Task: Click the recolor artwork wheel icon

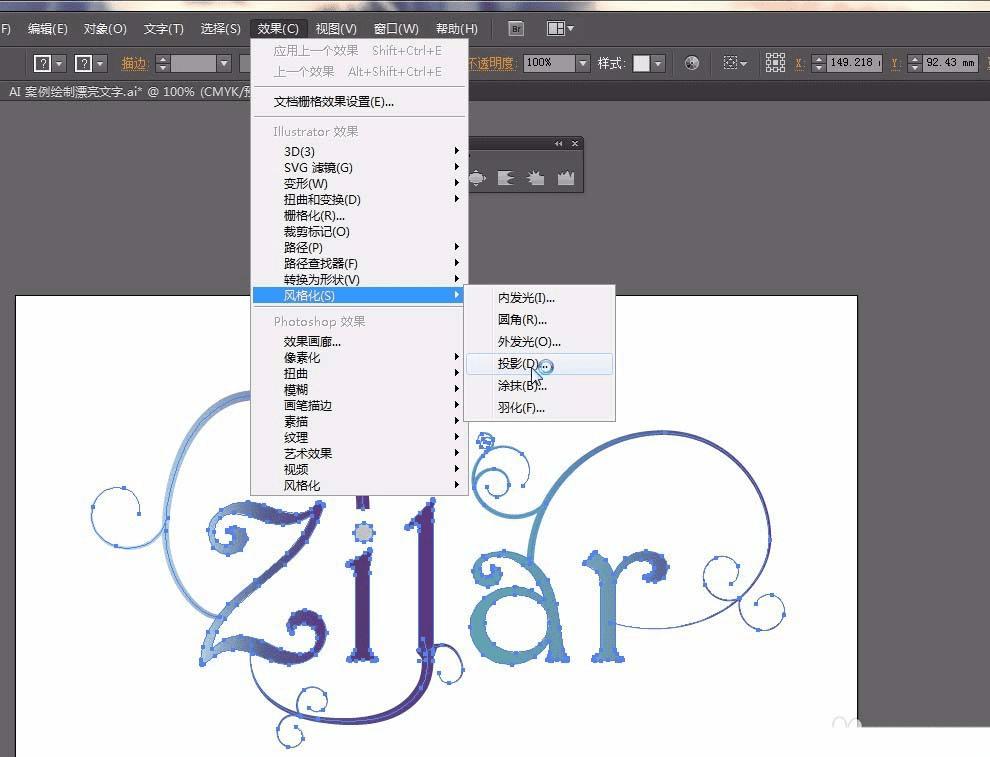Action: click(692, 63)
